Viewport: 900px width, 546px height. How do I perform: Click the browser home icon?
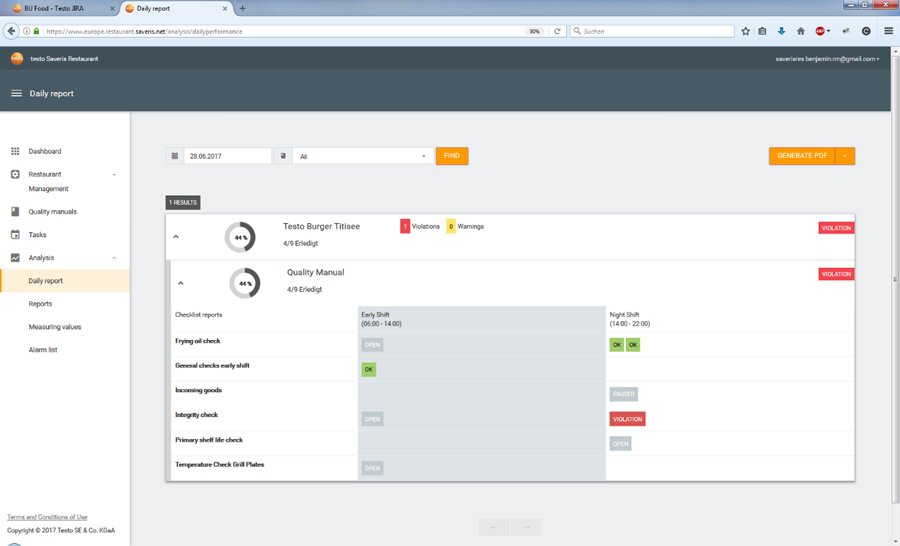pyautogui.click(x=800, y=31)
